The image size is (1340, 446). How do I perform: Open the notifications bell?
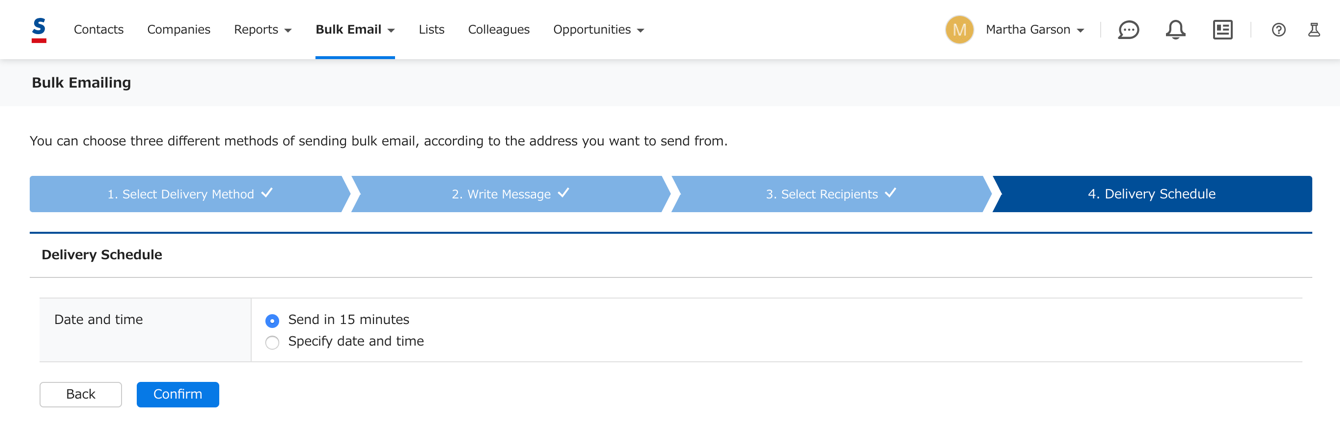pos(1175,30)
